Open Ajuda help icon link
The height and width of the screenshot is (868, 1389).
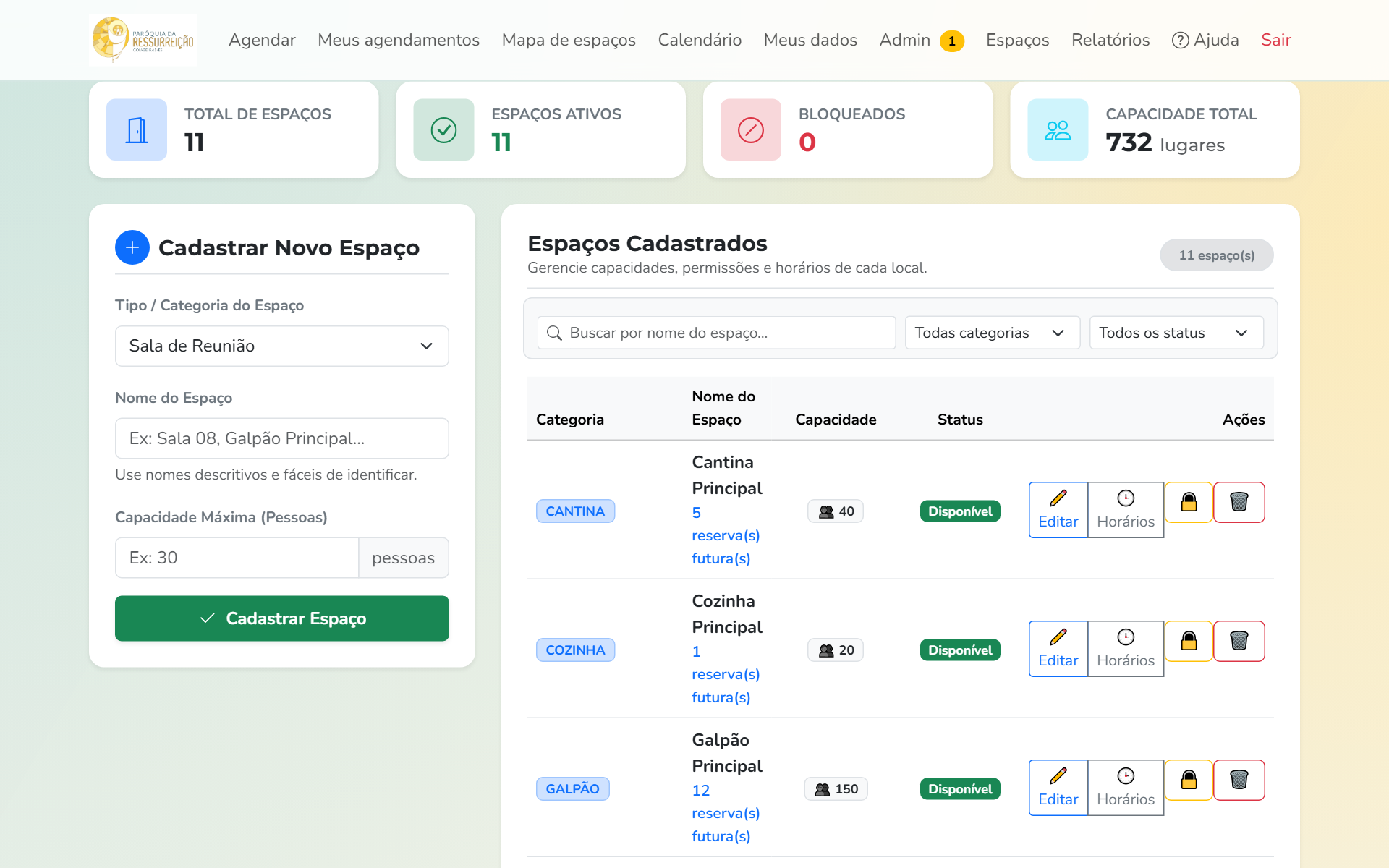[x=1205, y=40]
